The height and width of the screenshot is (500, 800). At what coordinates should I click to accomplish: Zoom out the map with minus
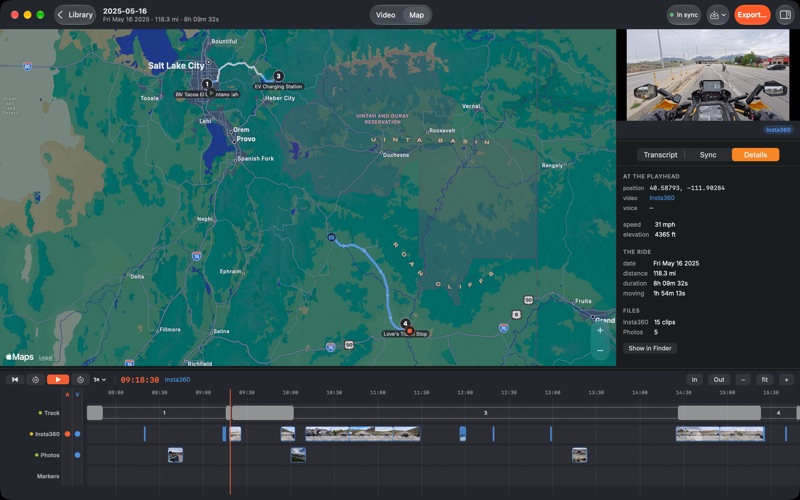[600, 351]
